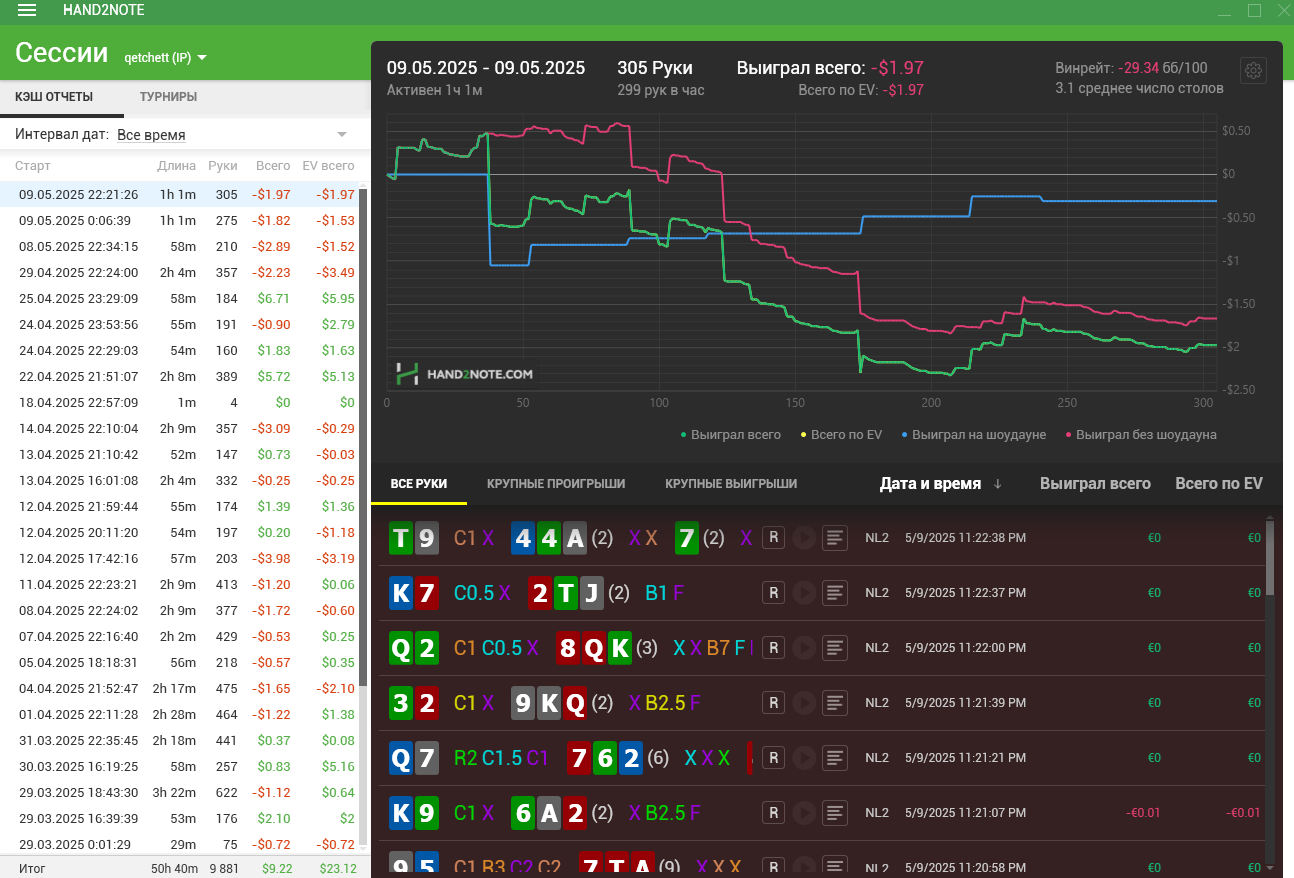Open hand text for 32 hand
1294x878 pixels.
[x=835, y=703]
